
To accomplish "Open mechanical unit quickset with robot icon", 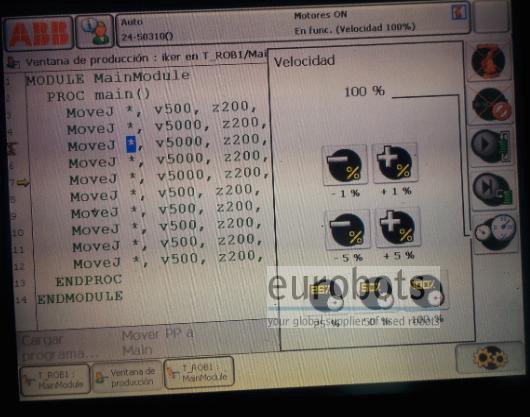I will coord(489,62).
